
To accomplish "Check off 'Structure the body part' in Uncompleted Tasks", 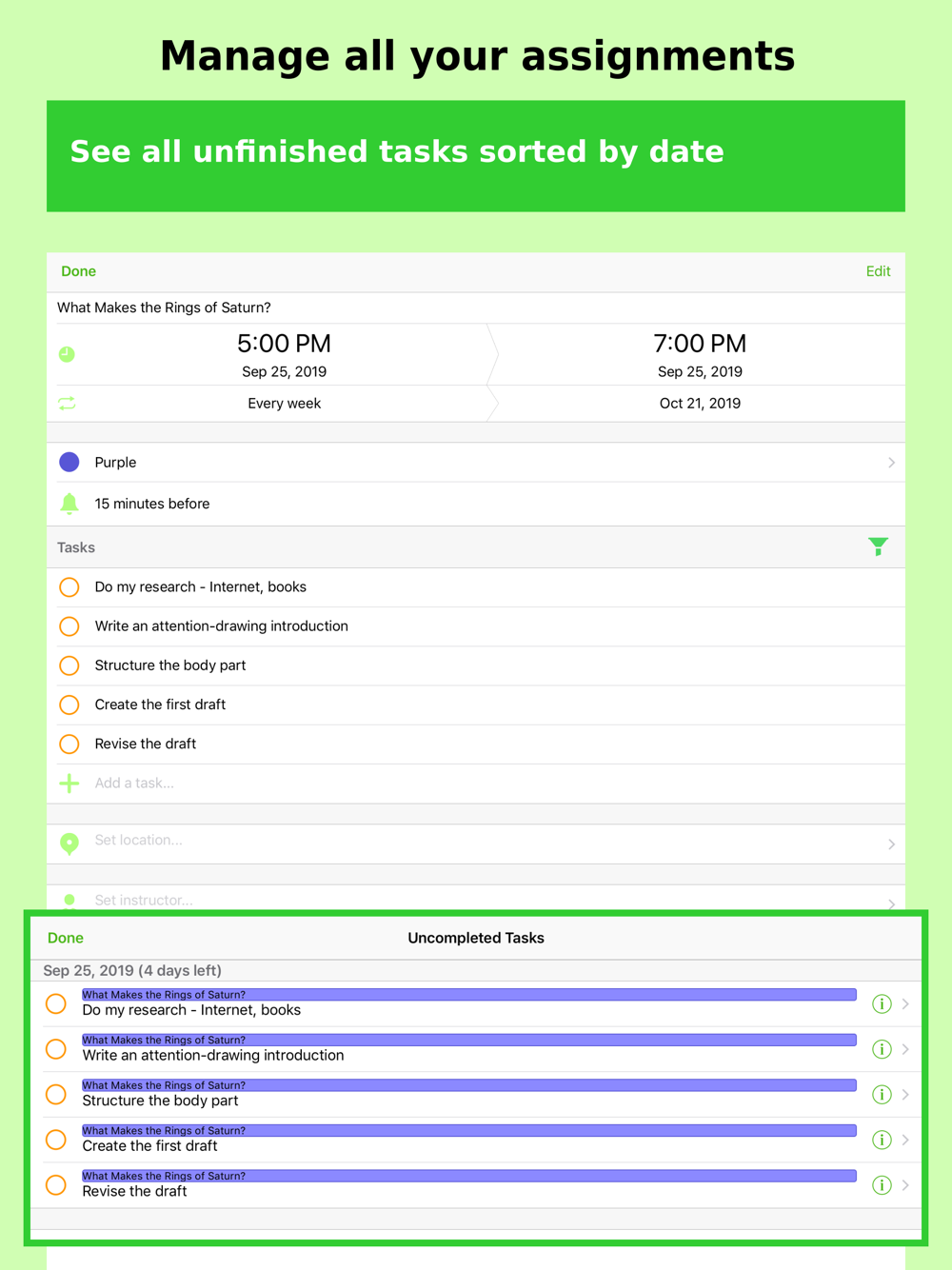I will click(56, 1095).
